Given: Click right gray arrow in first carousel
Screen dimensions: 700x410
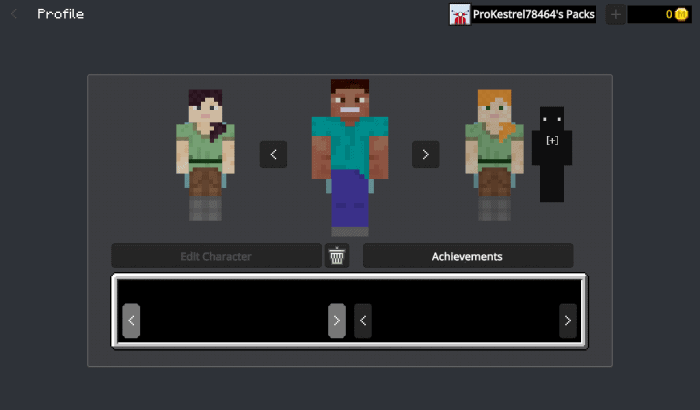Looking at the screenshot, I should [x=337, y=320].
